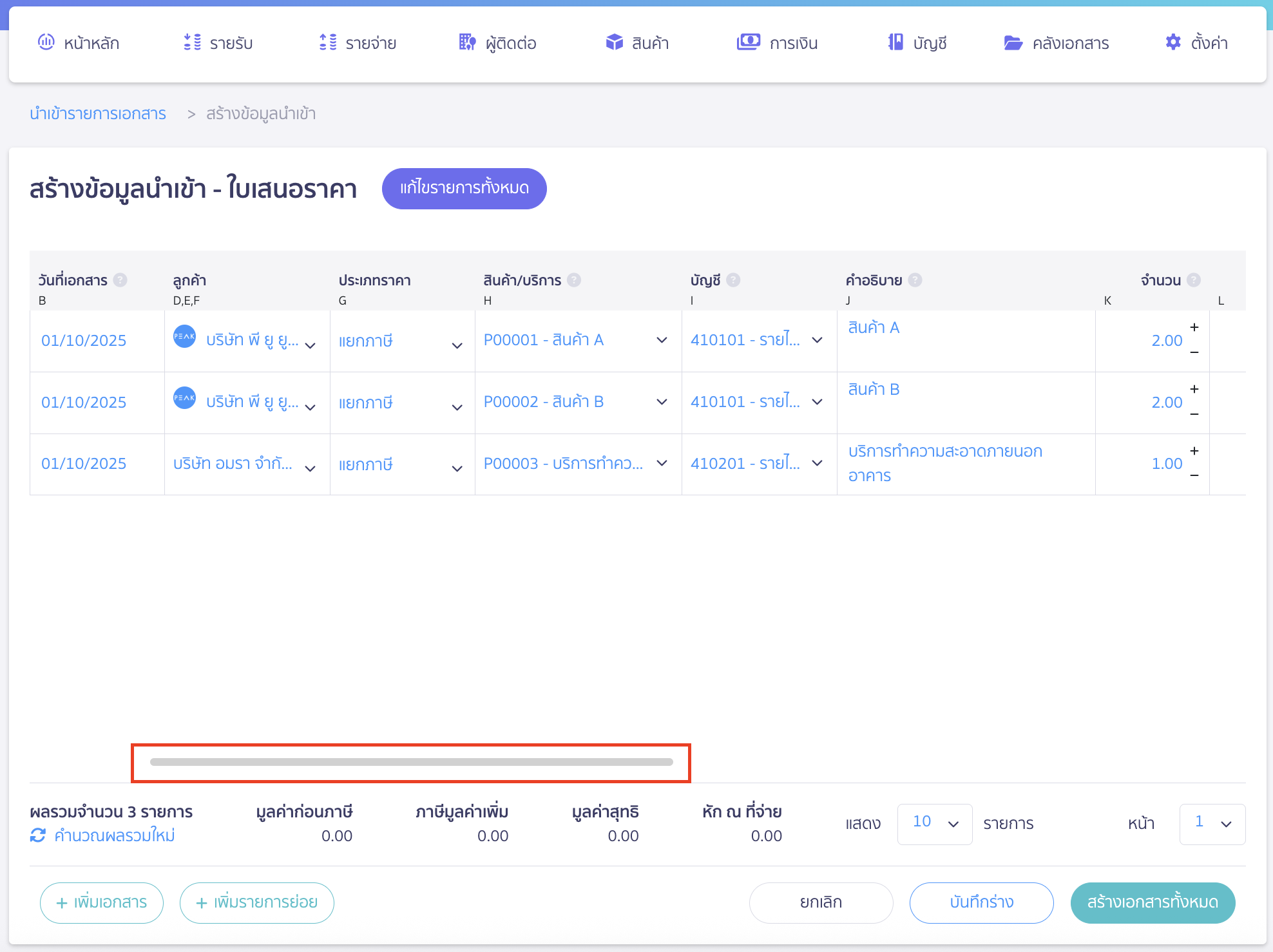The image size is (1273, 952).
Task: Expand บริษัท อมรา customer dropdown
Action: point(310,468)
